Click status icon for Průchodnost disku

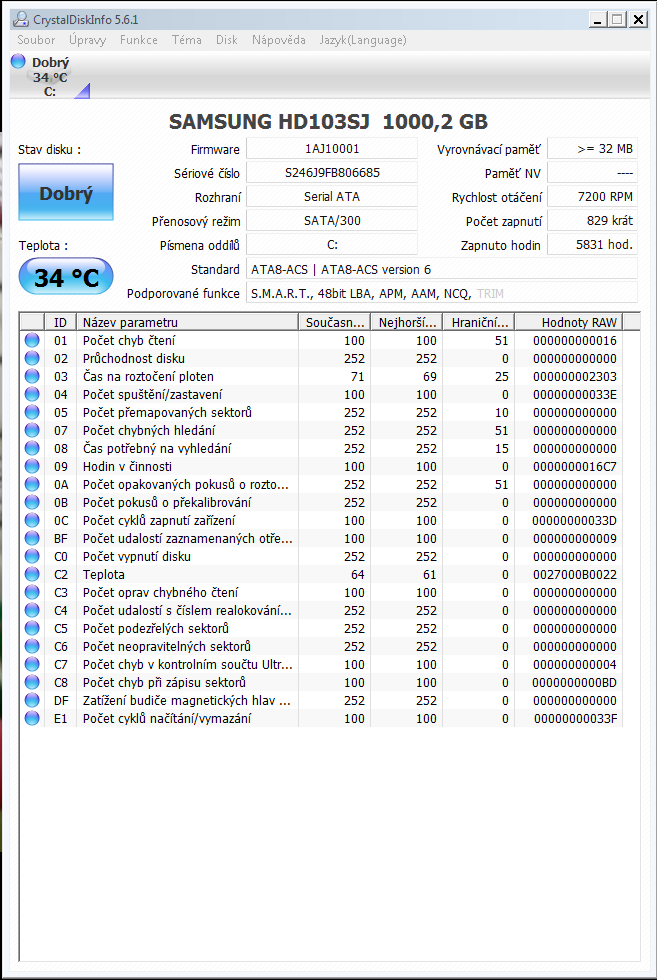32,359
